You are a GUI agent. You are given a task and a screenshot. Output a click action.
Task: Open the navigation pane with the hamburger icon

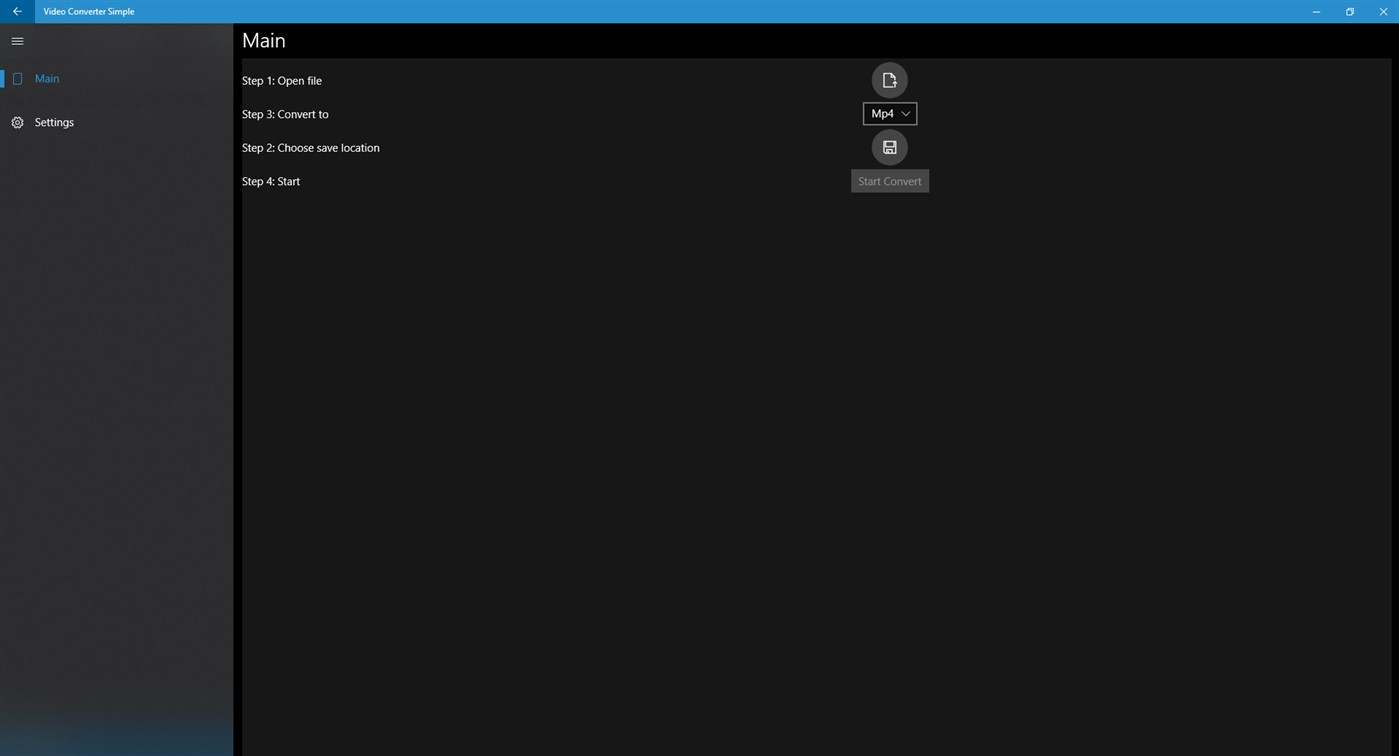[17, 41]
